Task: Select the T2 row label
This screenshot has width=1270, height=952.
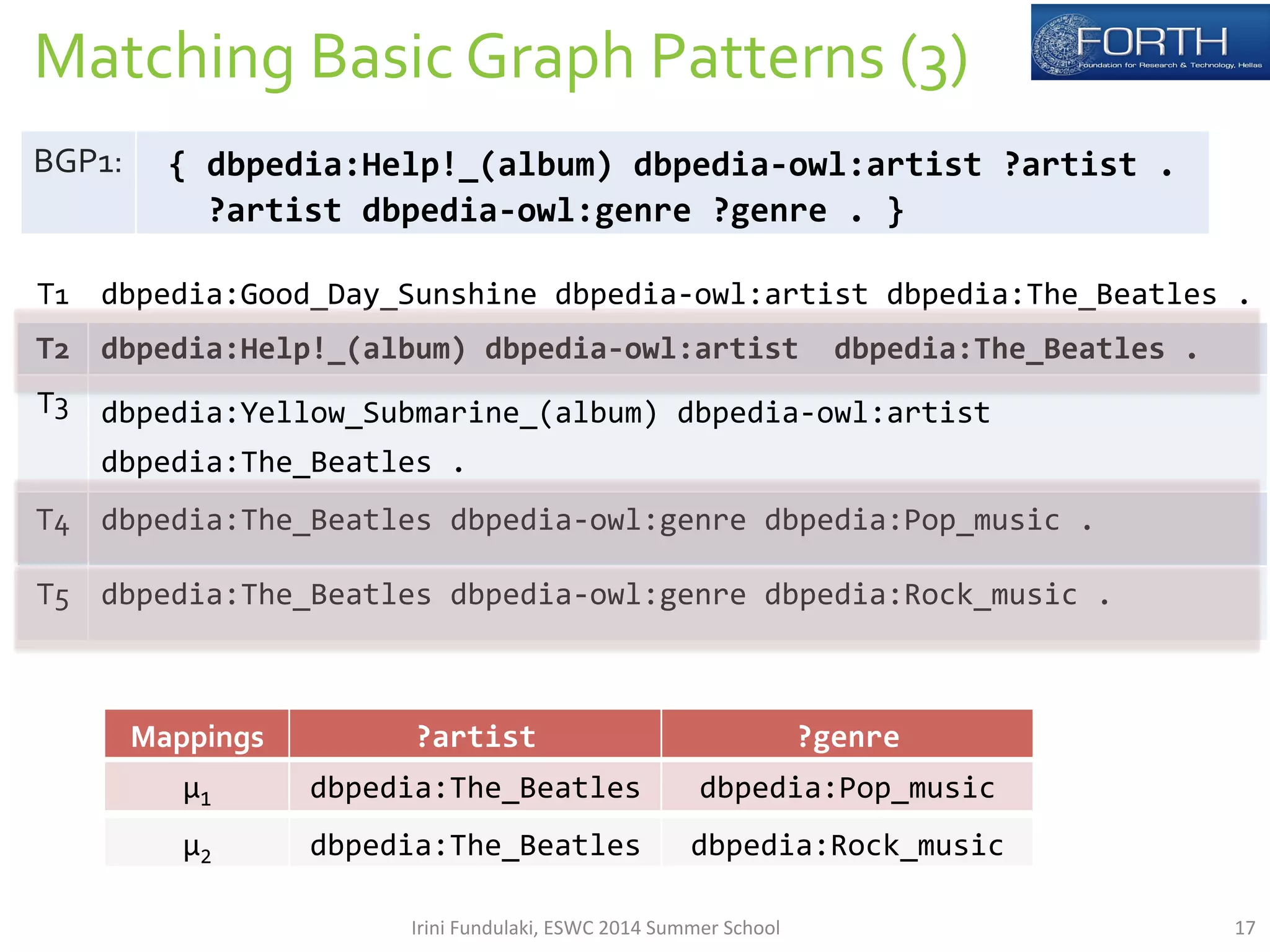Action: (x=53, y=349)
